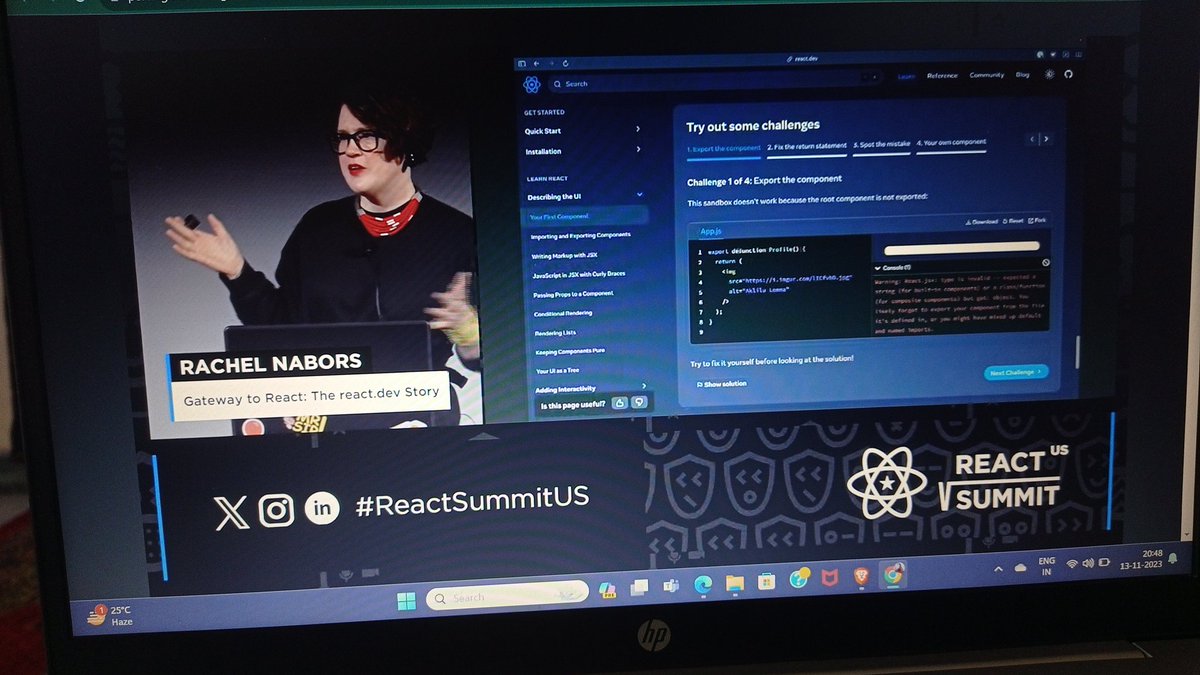Open the weather widget showing 25°C Haze
Screen dimensions: 1200x675
click(x=110, y=614)
